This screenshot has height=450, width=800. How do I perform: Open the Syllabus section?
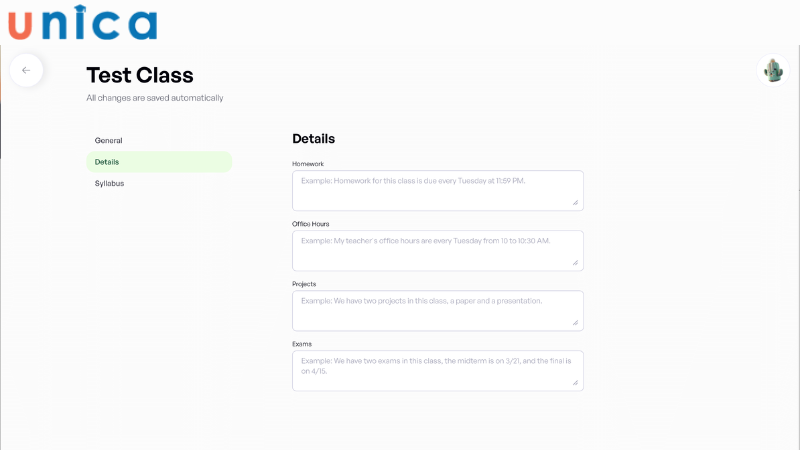point(110,183)
